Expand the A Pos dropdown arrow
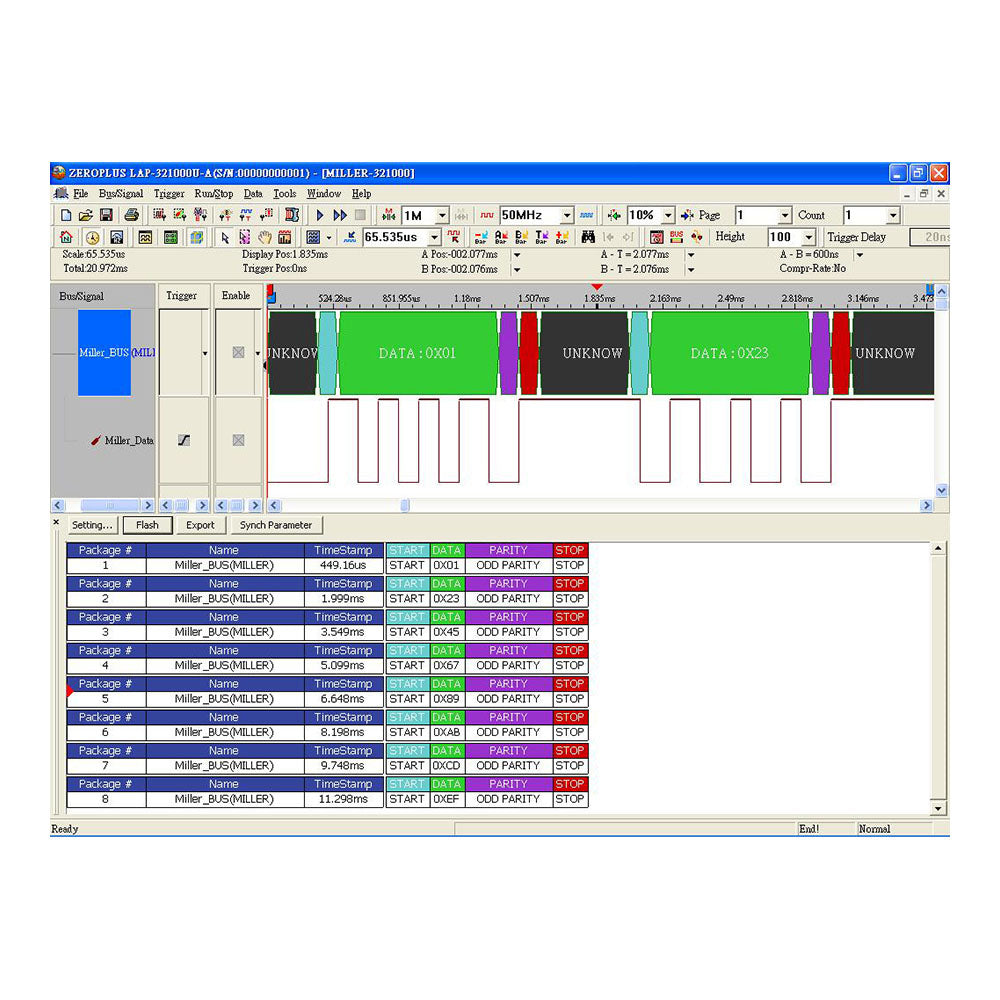The width and height of the screenshot is (1000, 1000). click(x=517, y=255)
